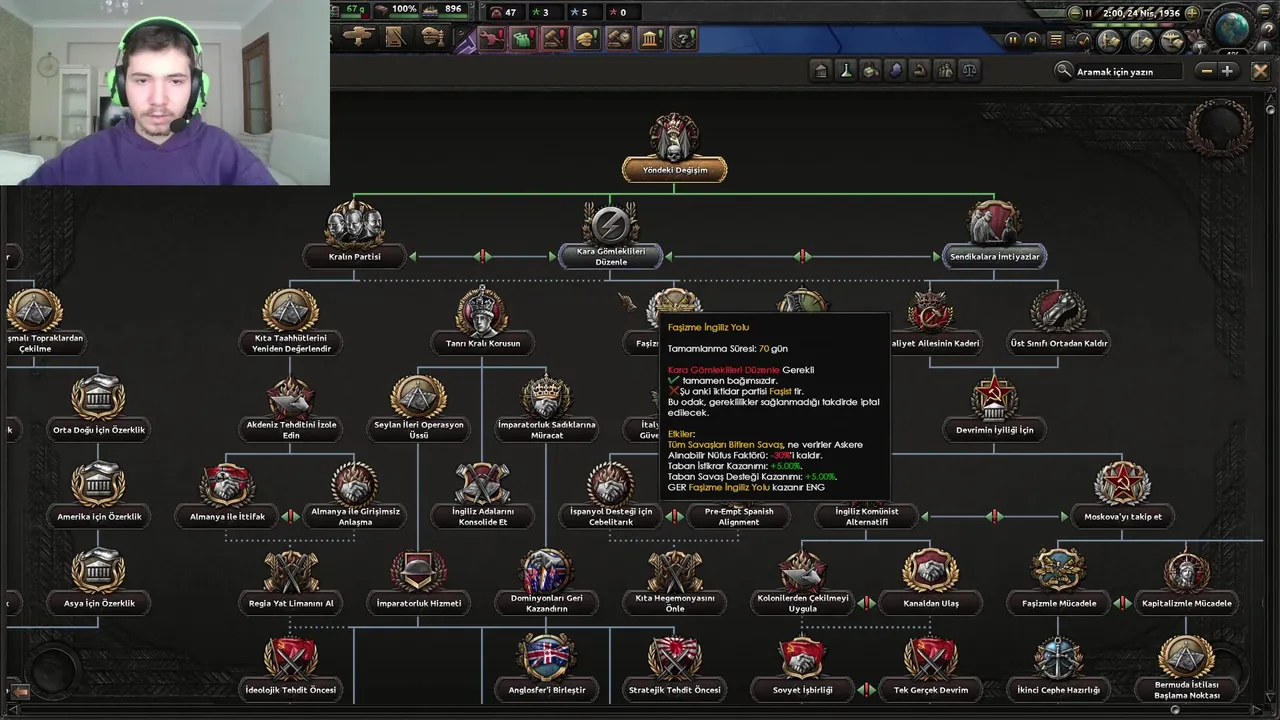1280x720 pixels.
Task: Close the focus tree window
Action: pos(1260,71)
